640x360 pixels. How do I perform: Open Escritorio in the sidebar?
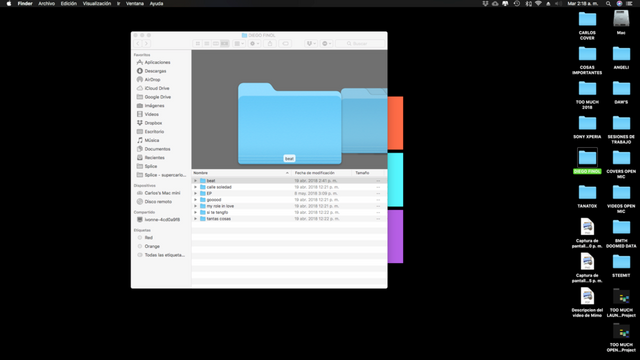(154, 132)
